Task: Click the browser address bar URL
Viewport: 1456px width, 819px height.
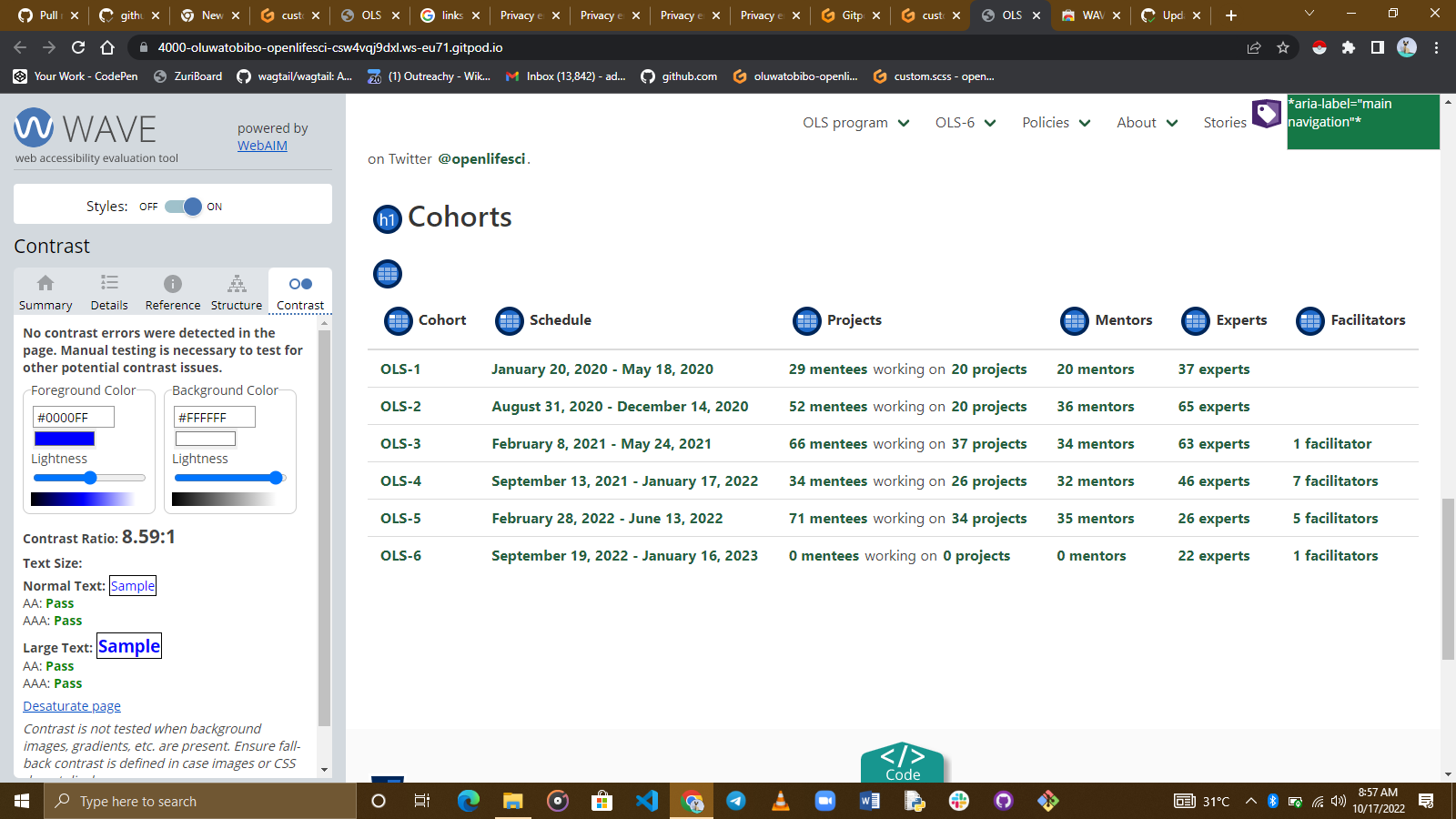Action: (x=330, y=47)
